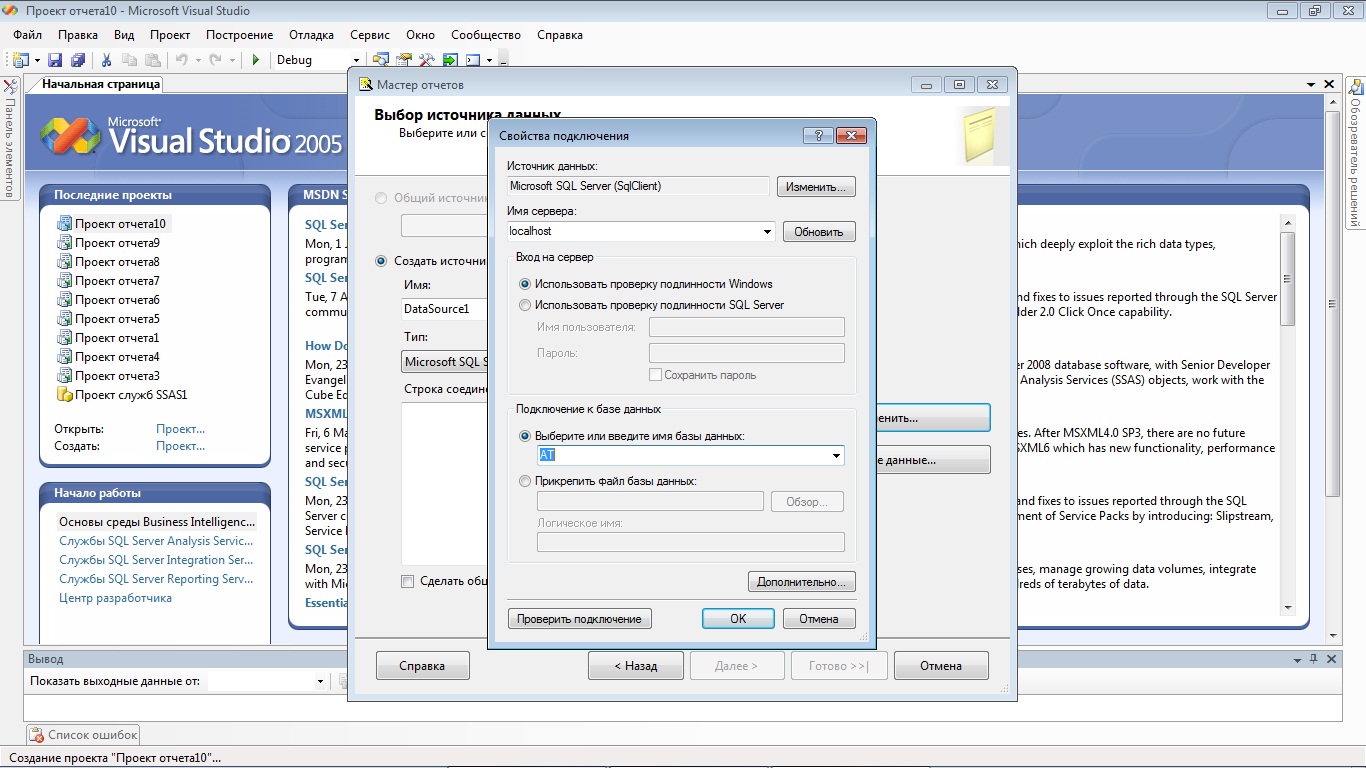The width and height of the screenshot is (1366, 768).
Task: Open the Правка menu
Action: pos(78,34)
